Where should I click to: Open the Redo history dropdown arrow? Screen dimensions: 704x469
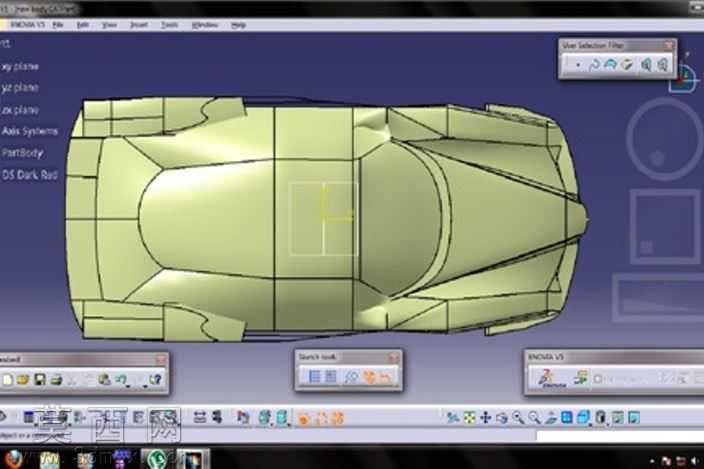click(145, 386)
